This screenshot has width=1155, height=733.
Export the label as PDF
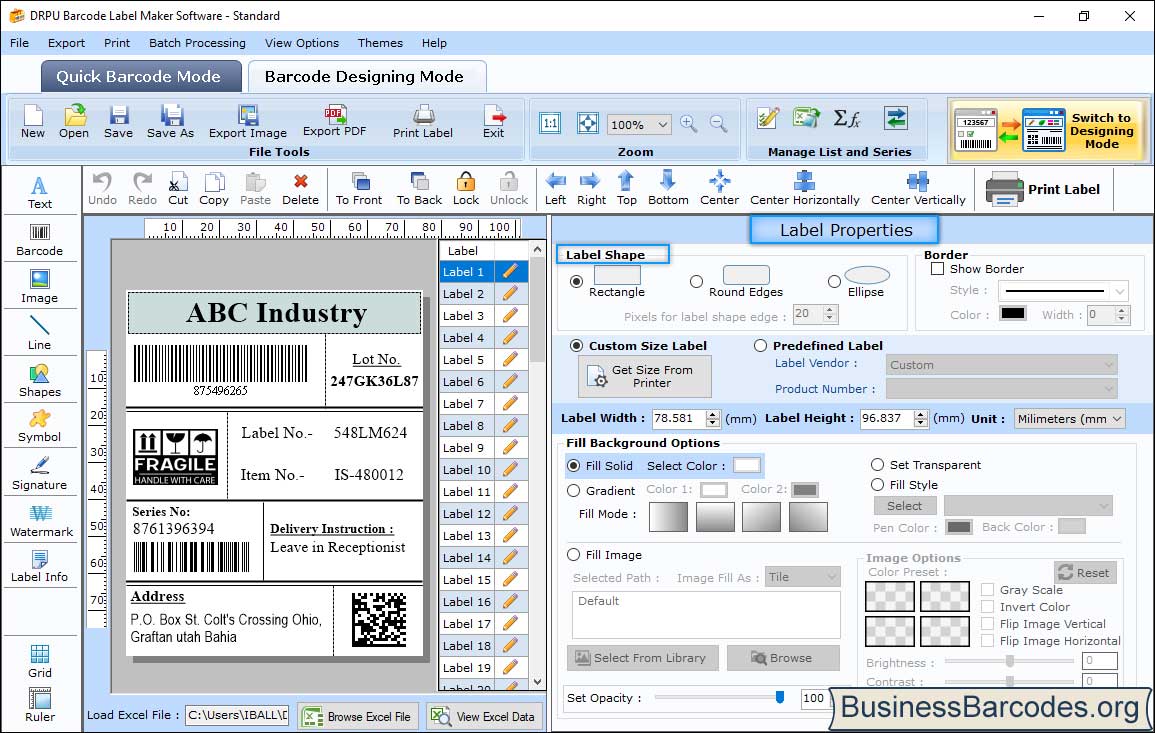coord(334,122)
